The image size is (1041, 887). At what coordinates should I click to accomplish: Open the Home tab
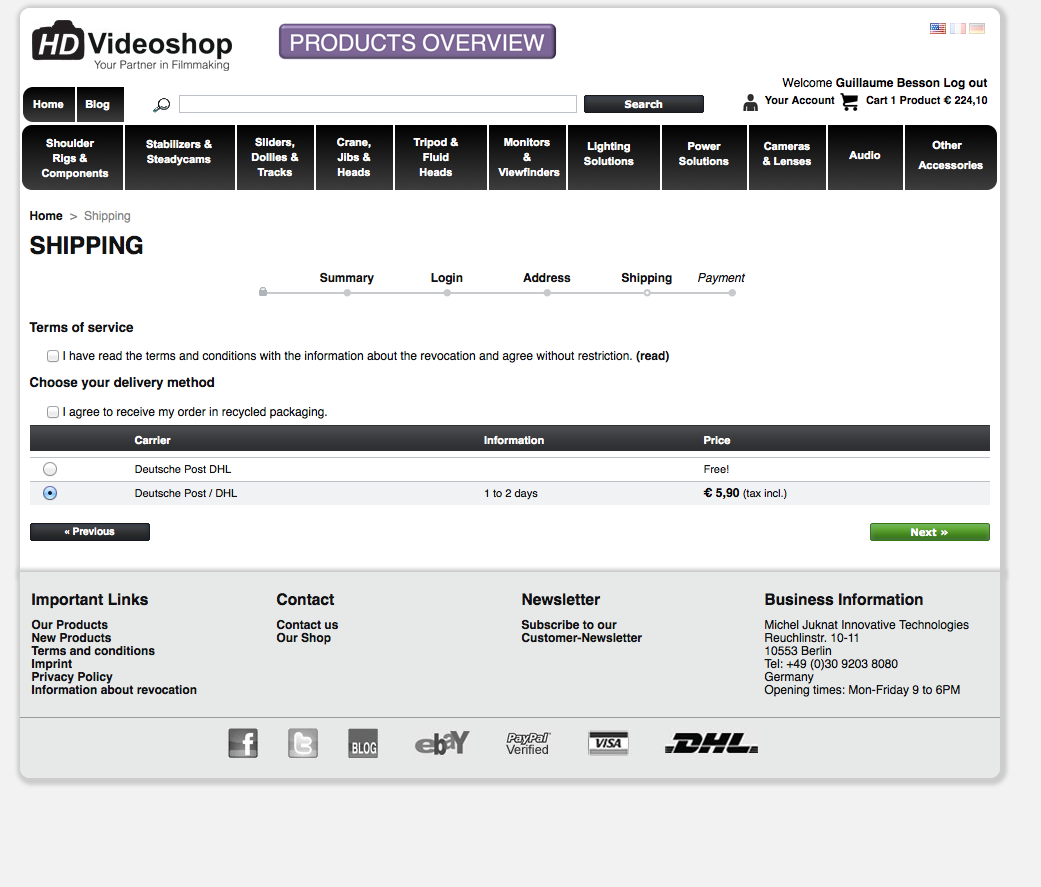(48, 104)
